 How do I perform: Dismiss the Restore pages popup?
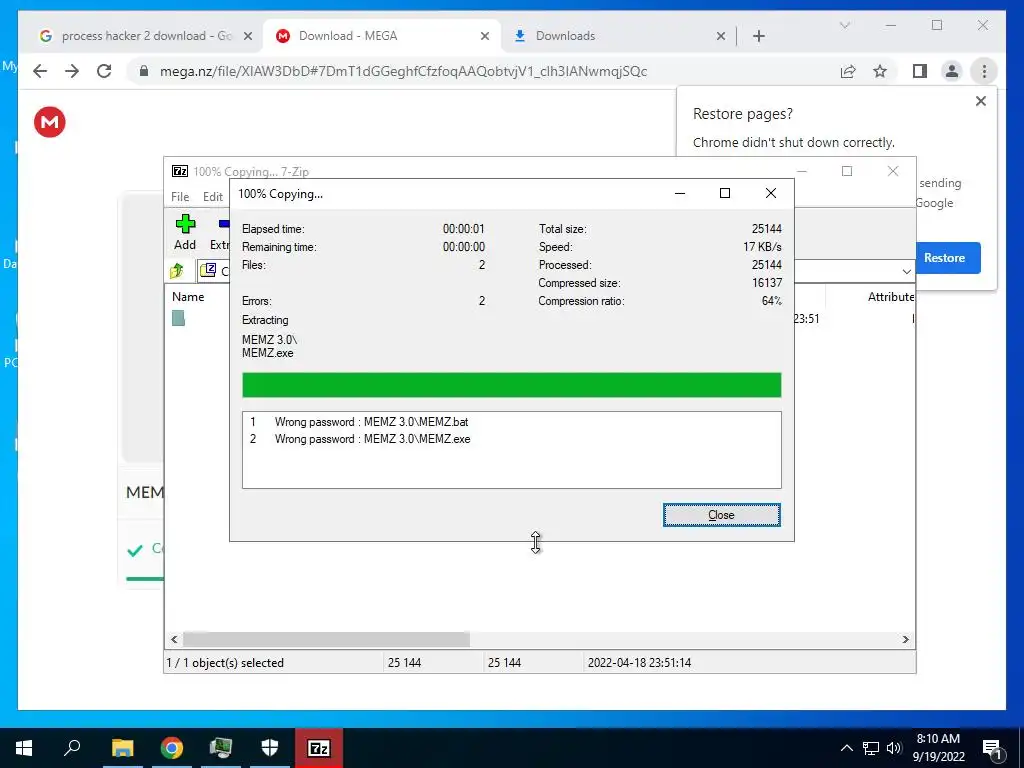980,101
